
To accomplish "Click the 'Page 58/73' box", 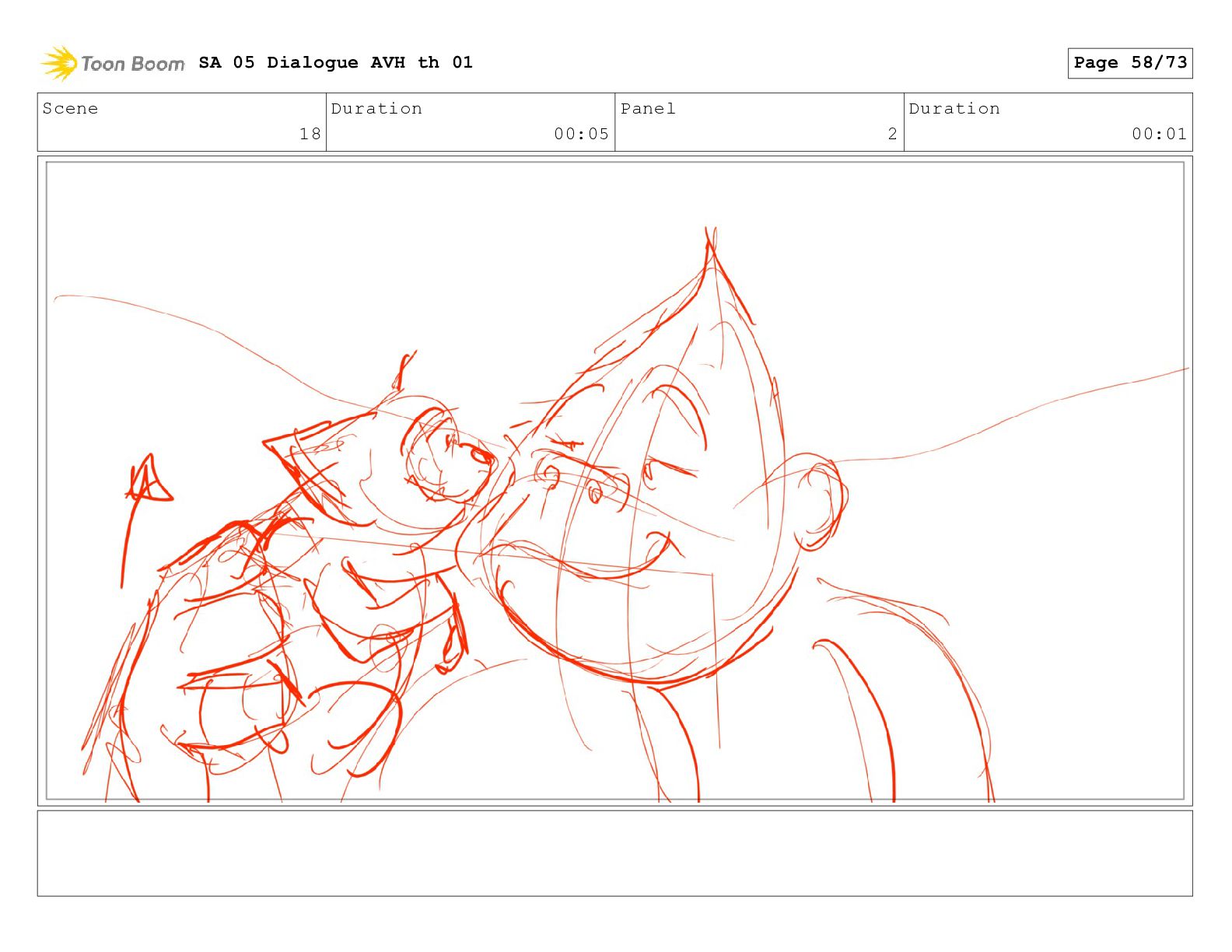I will (x=1130, y=63).
